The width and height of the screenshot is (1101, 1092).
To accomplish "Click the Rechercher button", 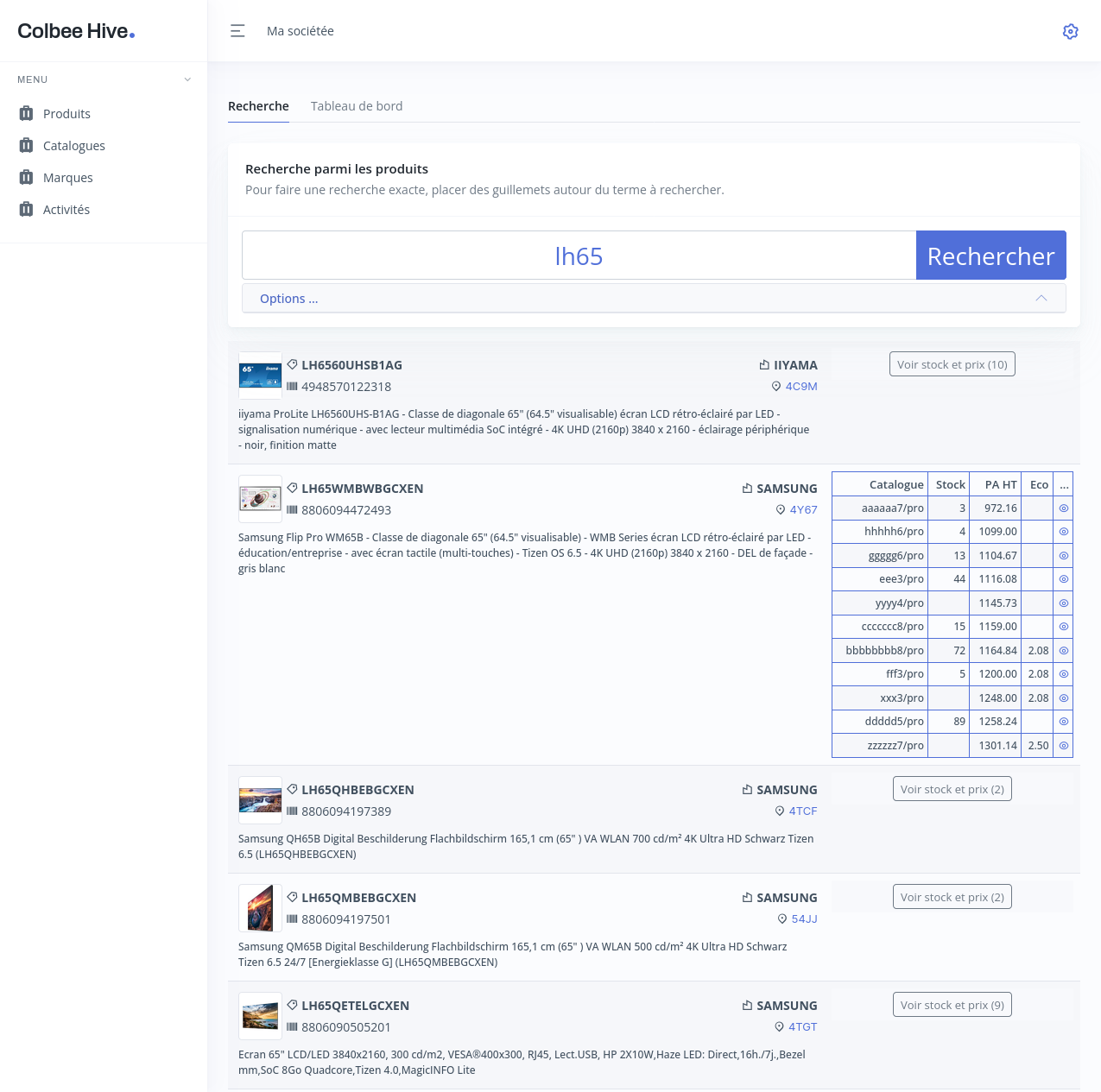I will pos(991,256).
